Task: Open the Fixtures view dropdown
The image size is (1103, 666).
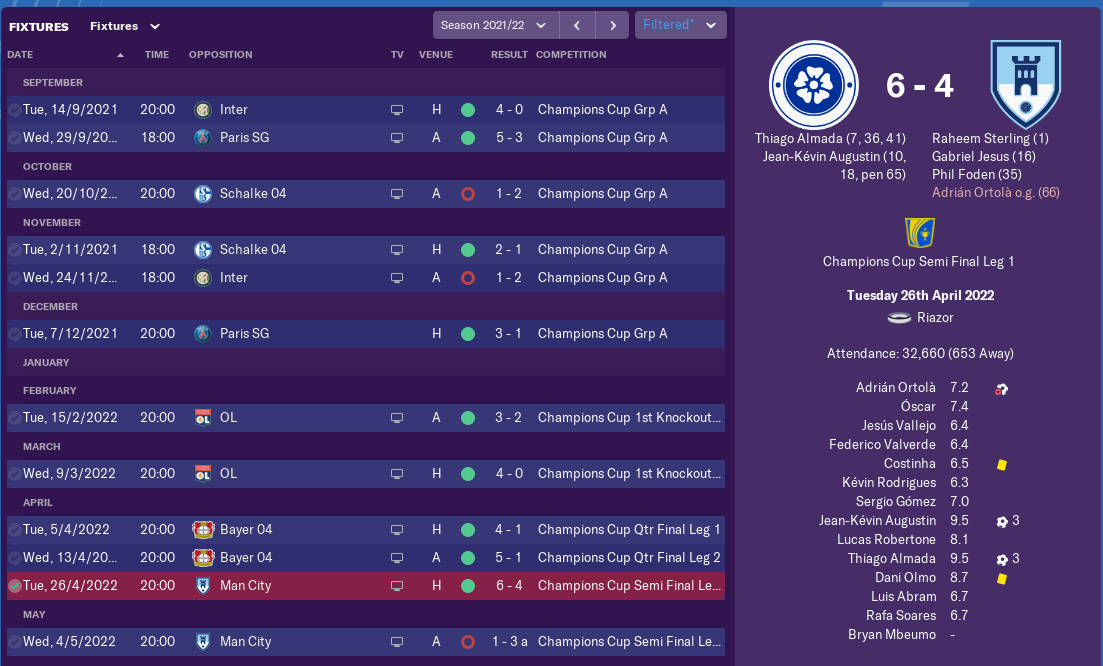Action: [x=124, y=26]
